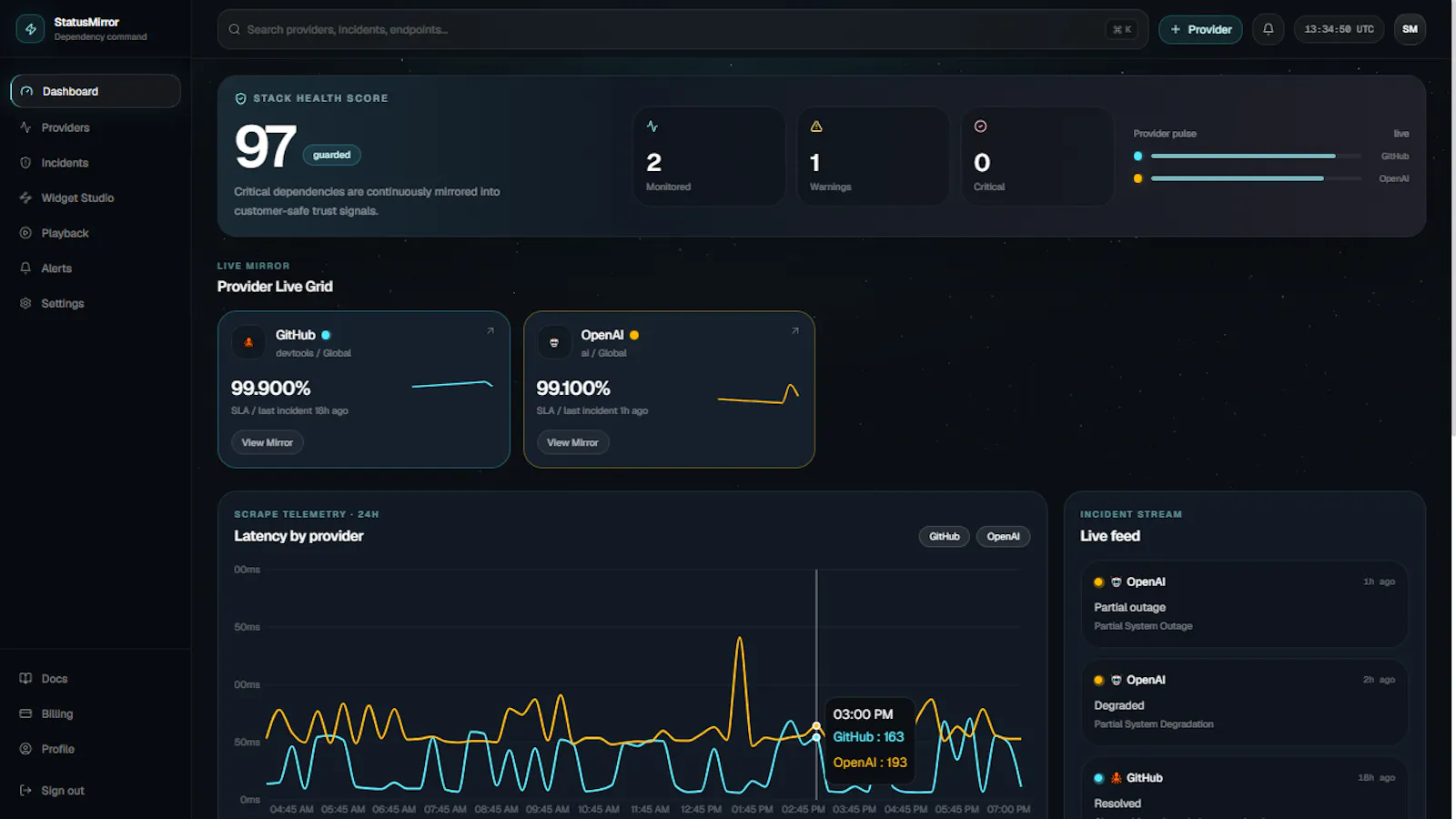The width and height of the screenshot is (1456, 819).
Task: Click the 'Latency by provider' heading
Action: 298,536
